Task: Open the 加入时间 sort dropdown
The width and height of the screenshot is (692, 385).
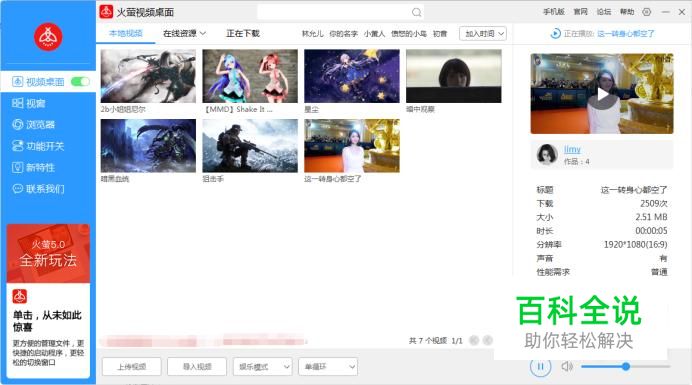Action: 483,34
